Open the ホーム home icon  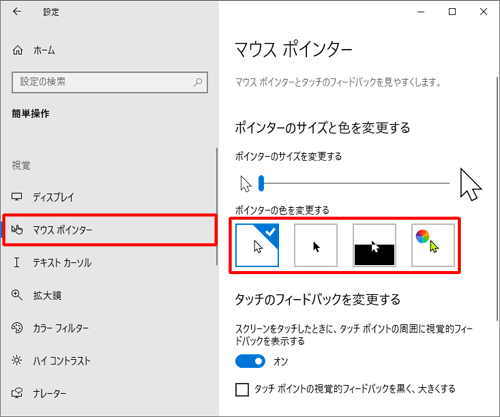pos(18,50)
